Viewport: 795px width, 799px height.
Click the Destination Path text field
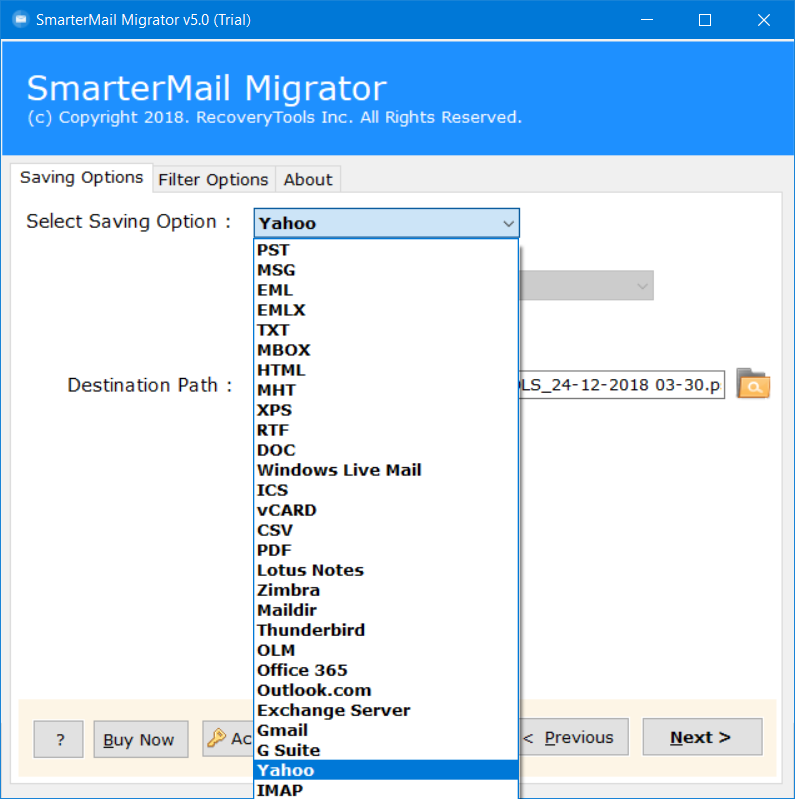[622, 385]
